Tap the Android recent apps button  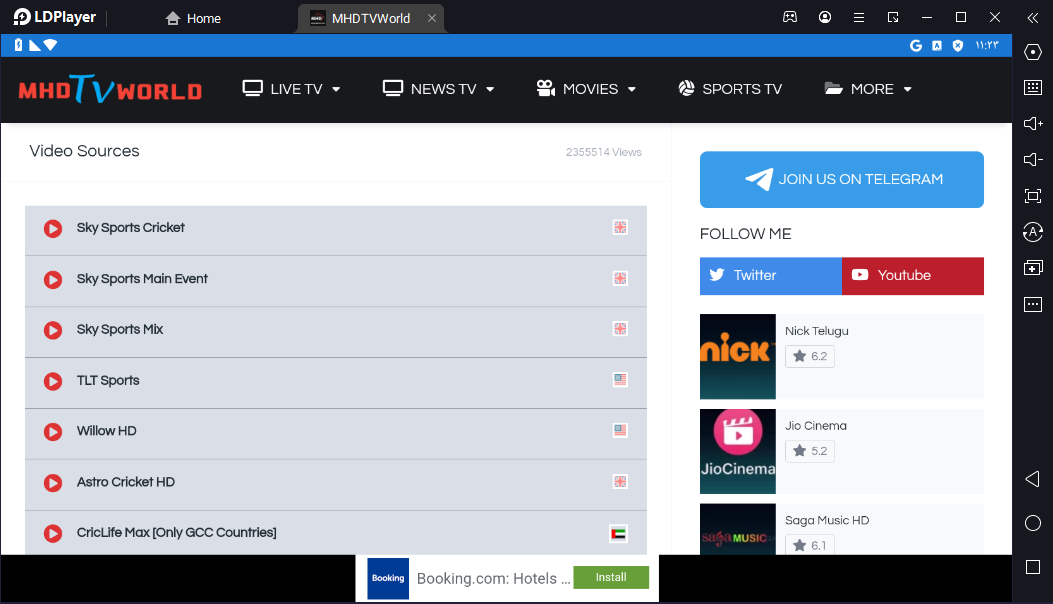(1033, 567)
